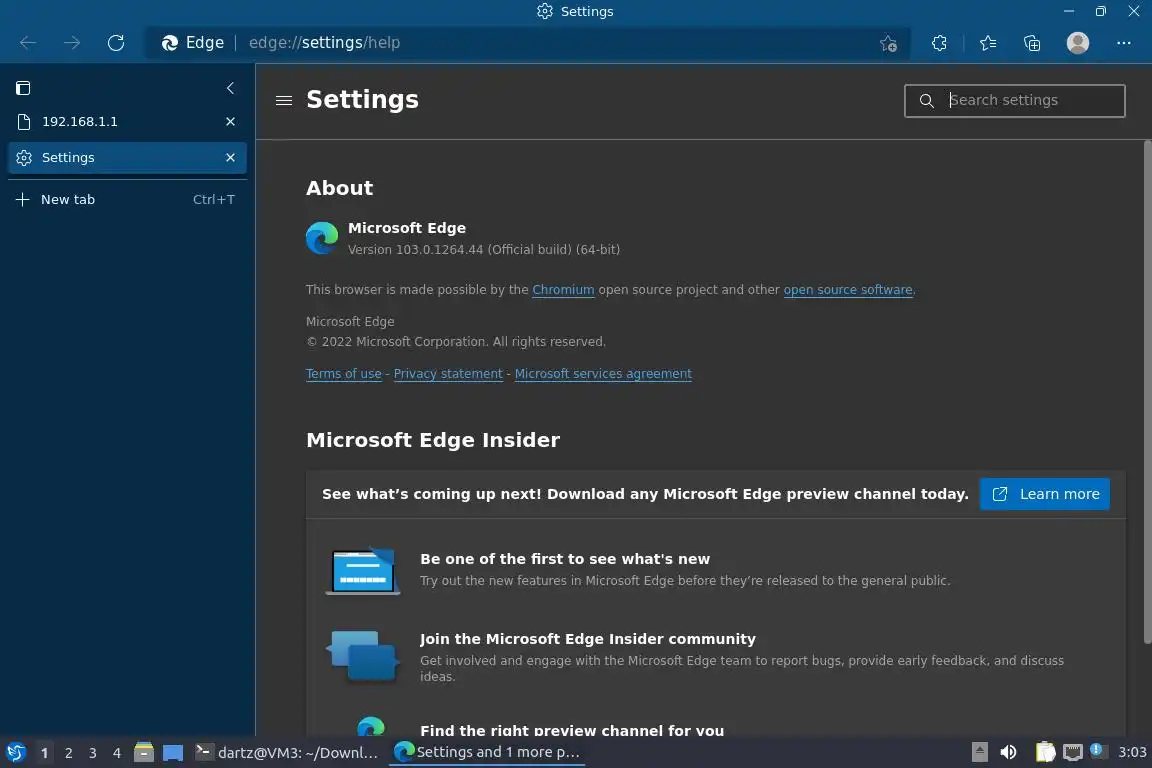Image resolution: width=1152 pixels, height=768 pixels.
Task: Collapse the vertical tabs pane
Action: 230,88
